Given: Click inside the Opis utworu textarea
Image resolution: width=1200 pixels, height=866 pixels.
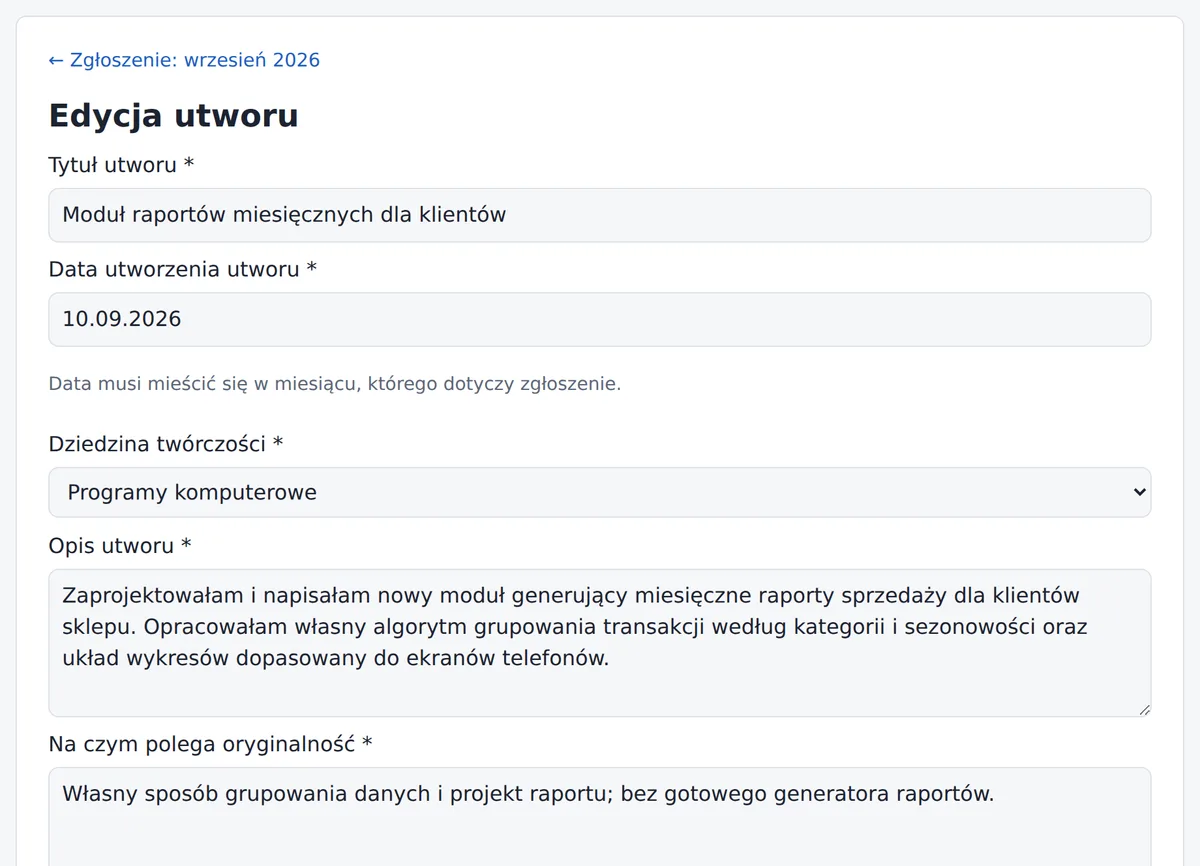Looking at the screenshot, I should [600, 643].
